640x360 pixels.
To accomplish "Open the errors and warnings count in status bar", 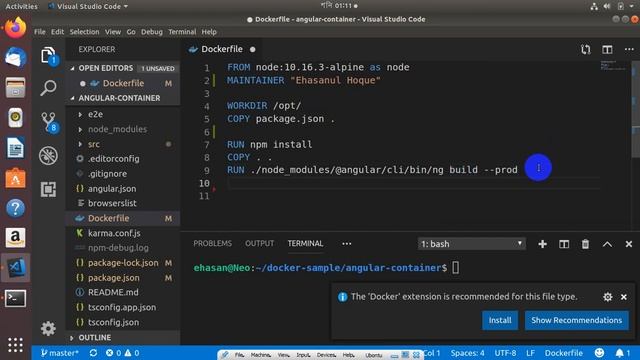I will pos(122,353).
